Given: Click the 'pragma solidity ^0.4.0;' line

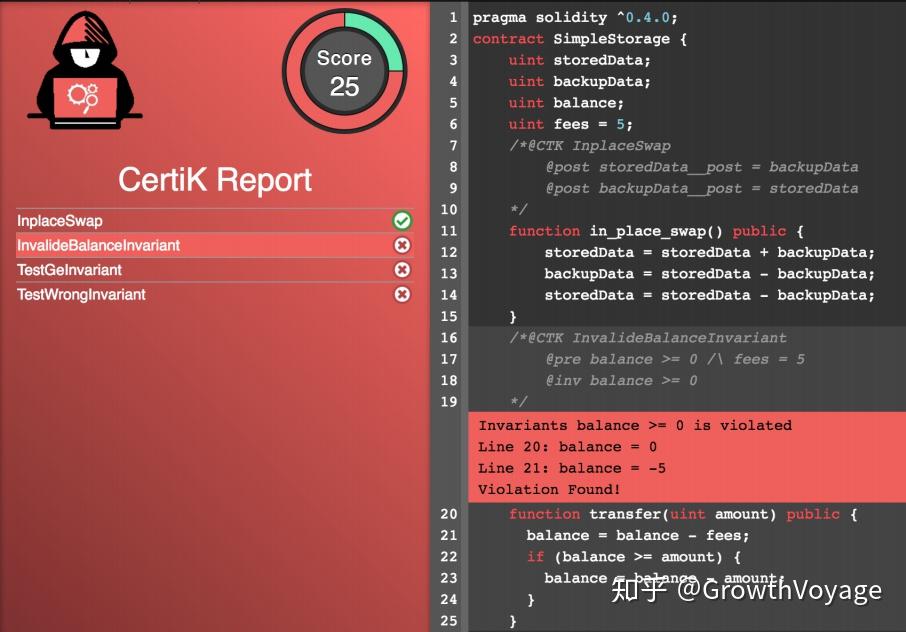Looking at the screenshot, I should pyautogui.click(x=575, y=17).
